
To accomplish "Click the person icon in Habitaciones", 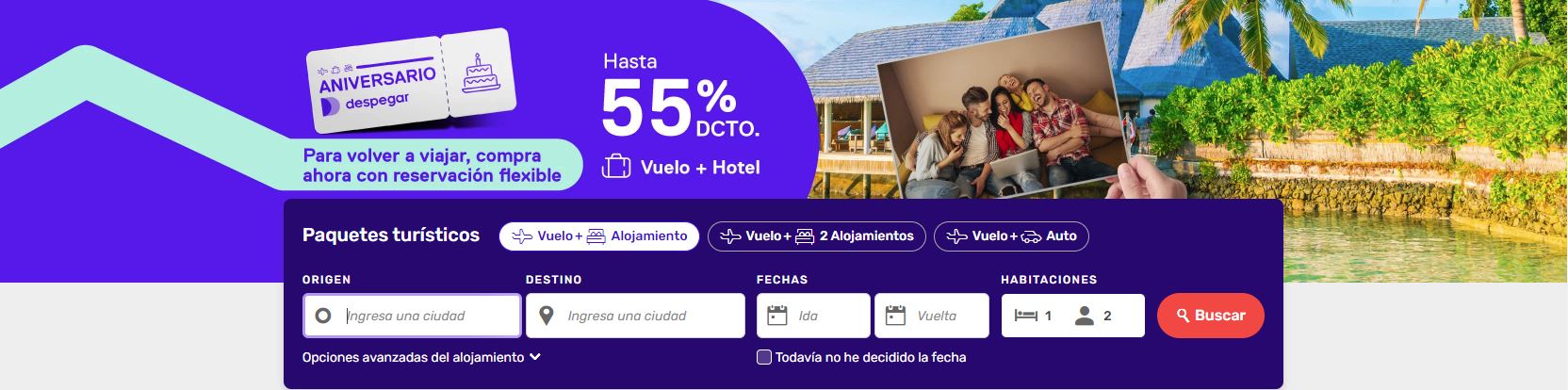I will point(1085,316).
